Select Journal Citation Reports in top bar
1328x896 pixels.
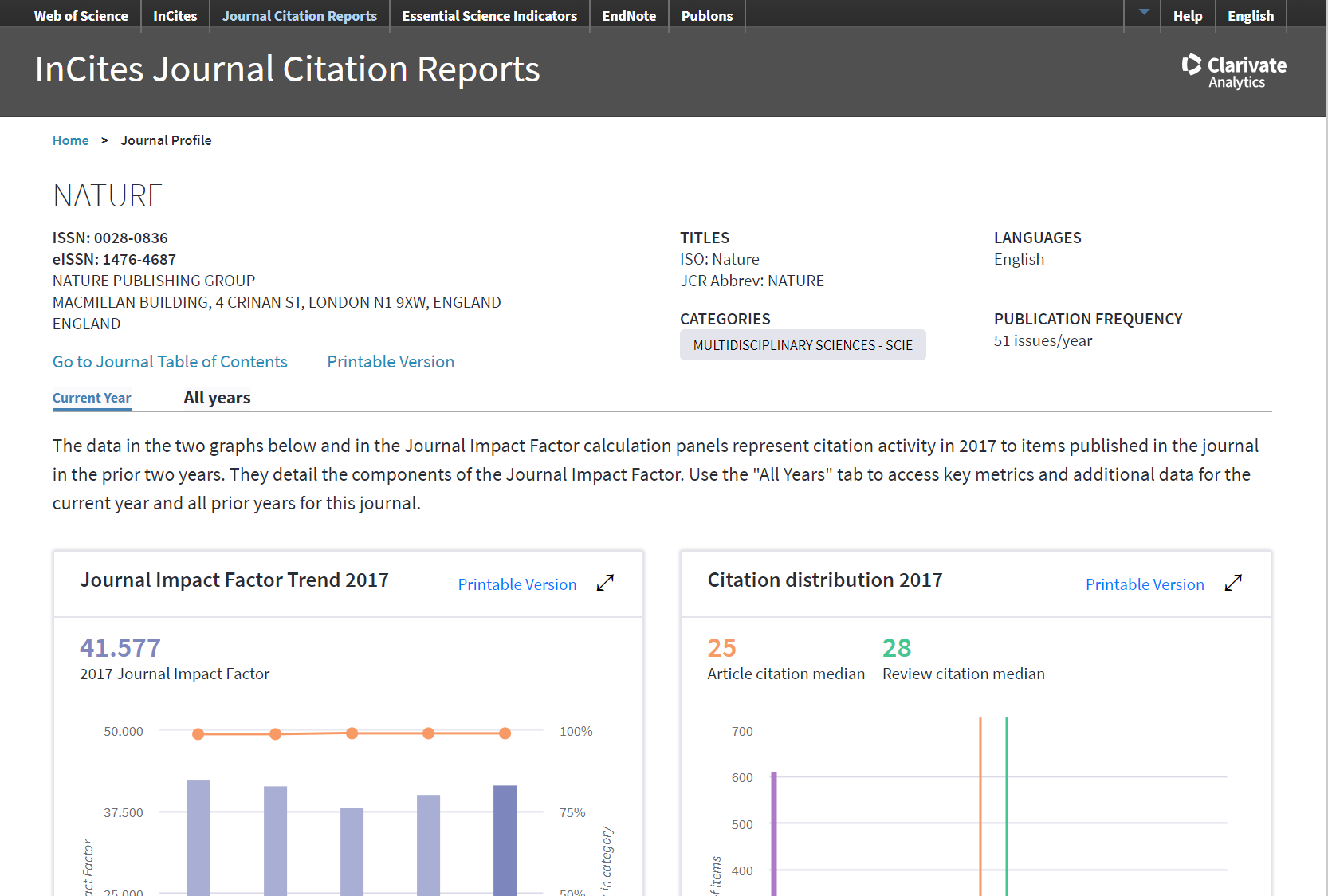click(x=300, y=16)
